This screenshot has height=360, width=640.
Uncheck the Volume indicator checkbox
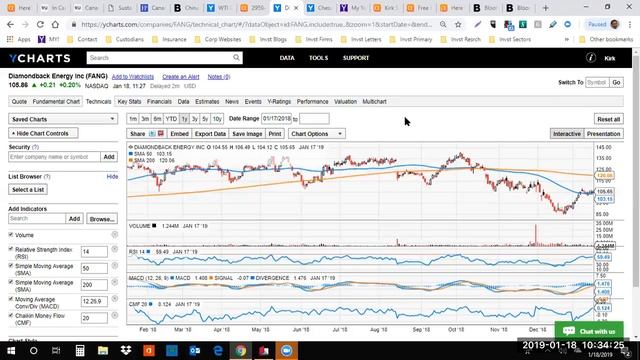click(x=11, y=235)
